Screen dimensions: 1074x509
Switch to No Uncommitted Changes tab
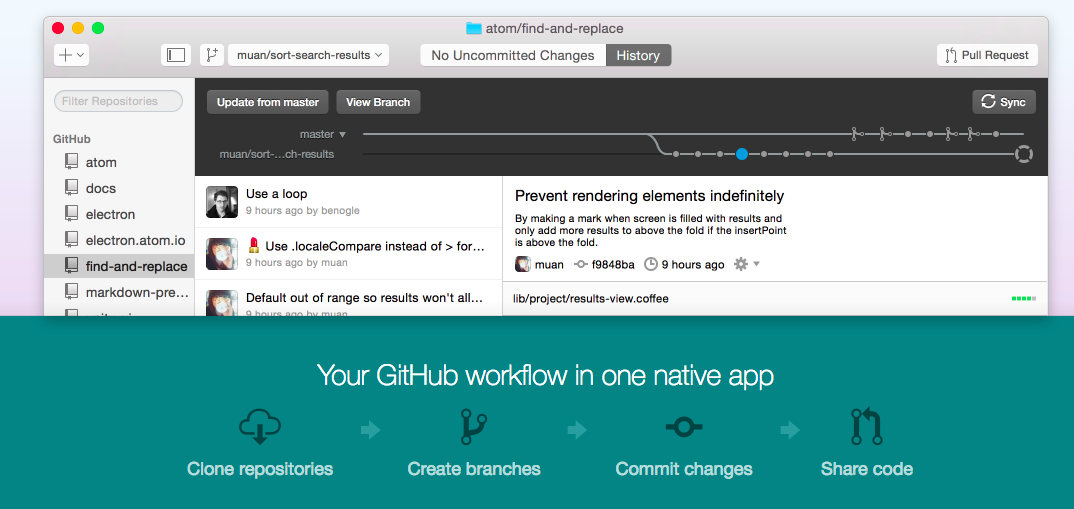[513, 55]
